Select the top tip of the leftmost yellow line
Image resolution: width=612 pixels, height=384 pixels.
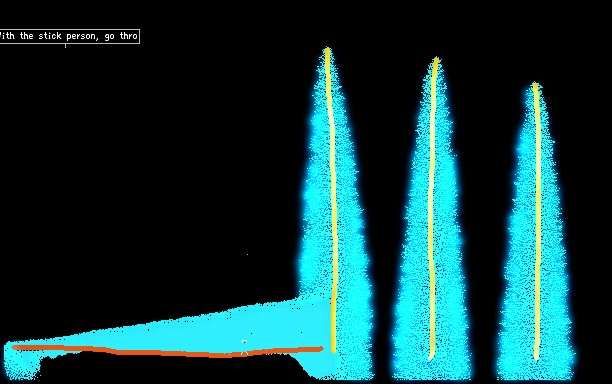point(327,50)
